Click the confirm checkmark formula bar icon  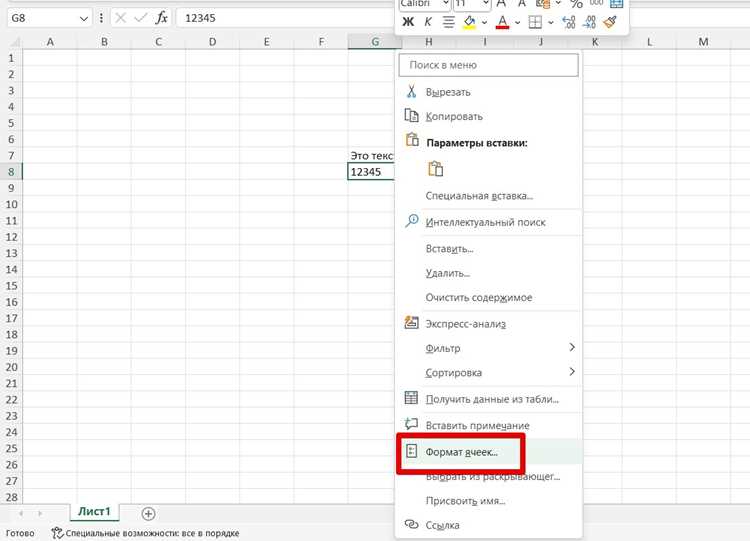(141, 18)
